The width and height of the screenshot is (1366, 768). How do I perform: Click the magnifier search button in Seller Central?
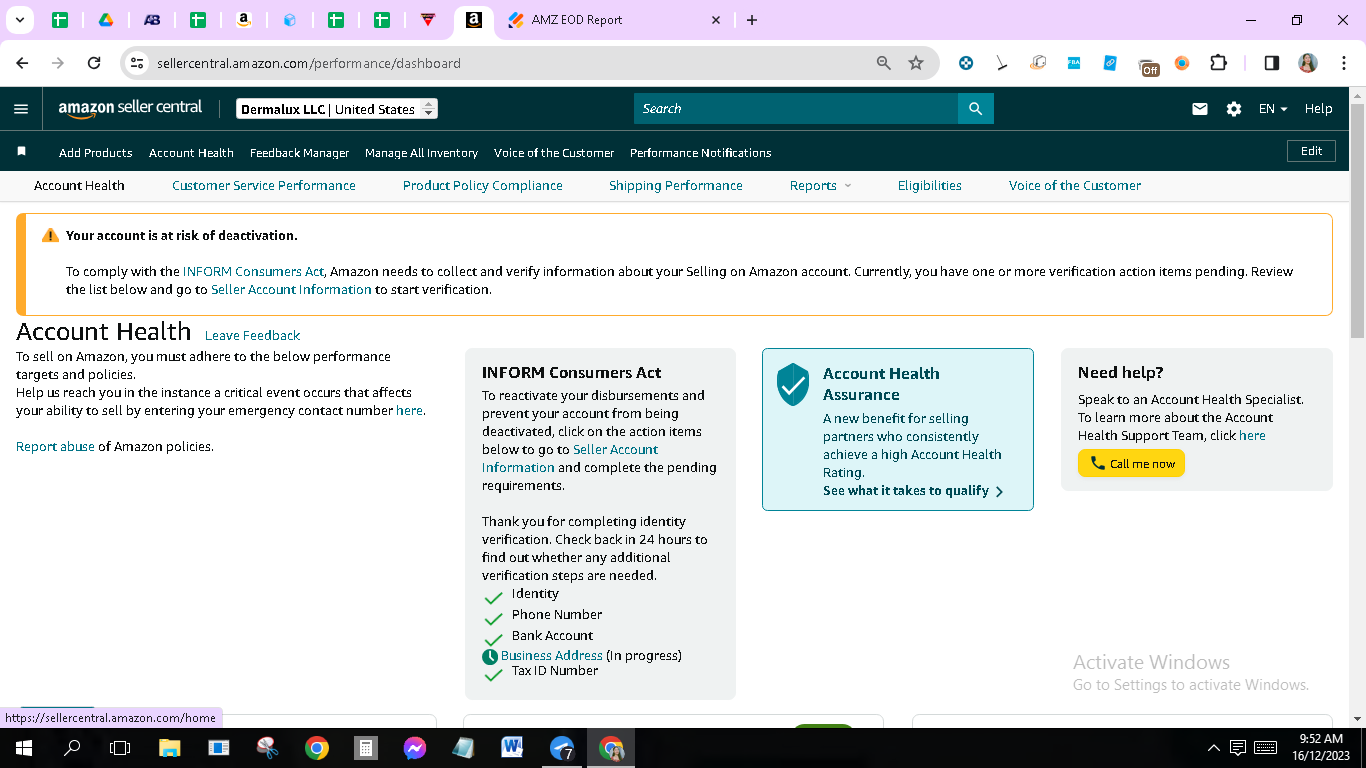click(x=976, y=109)
